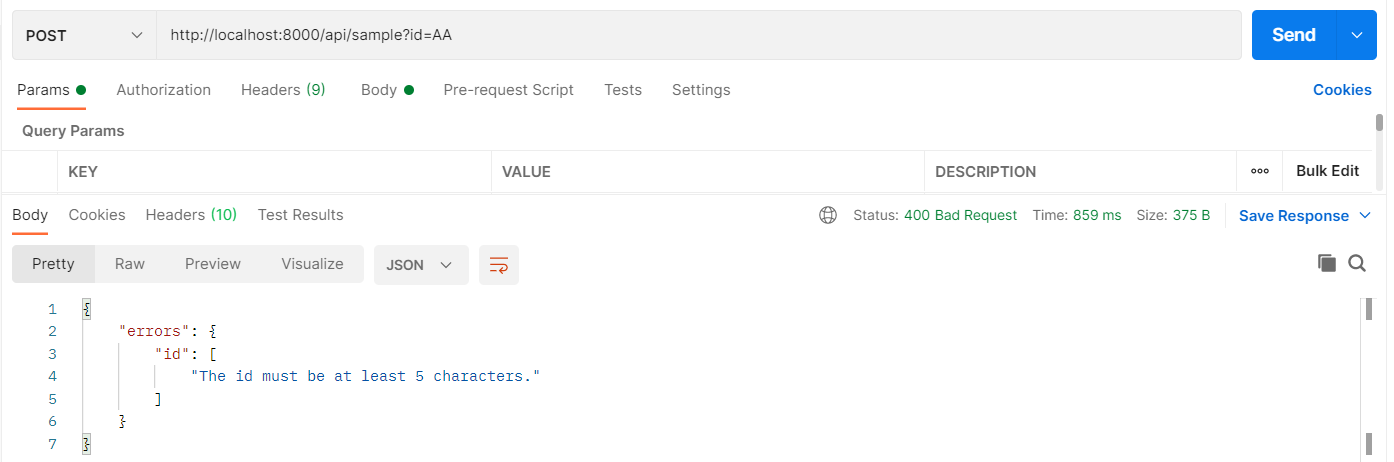Click the Cookies link at right
The image size is (1394, 462).
(1342, 90)
